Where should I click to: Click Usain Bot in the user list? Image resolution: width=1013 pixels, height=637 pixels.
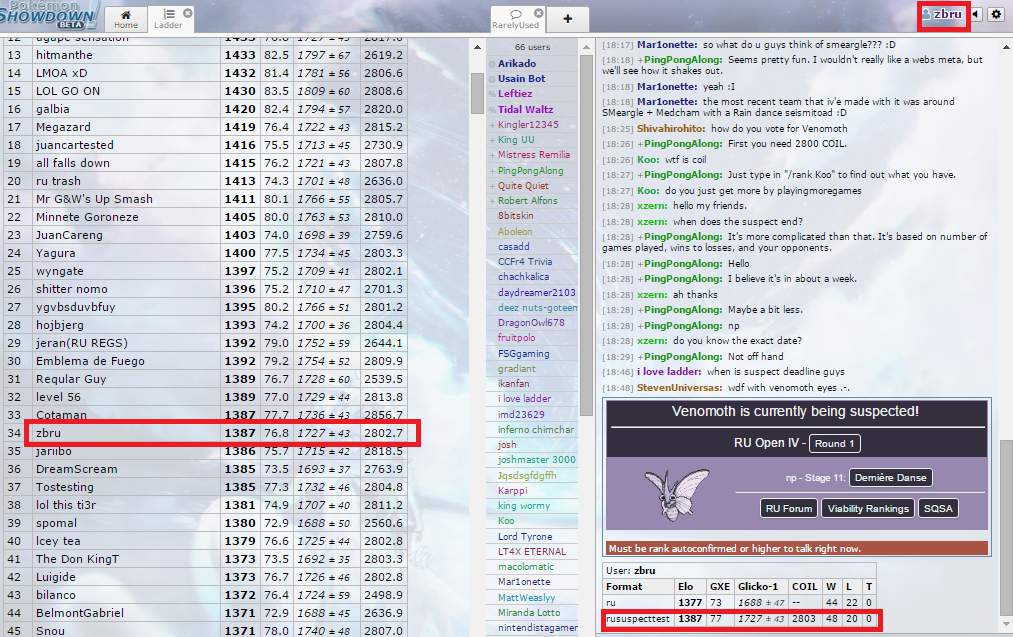pos(521,79)
